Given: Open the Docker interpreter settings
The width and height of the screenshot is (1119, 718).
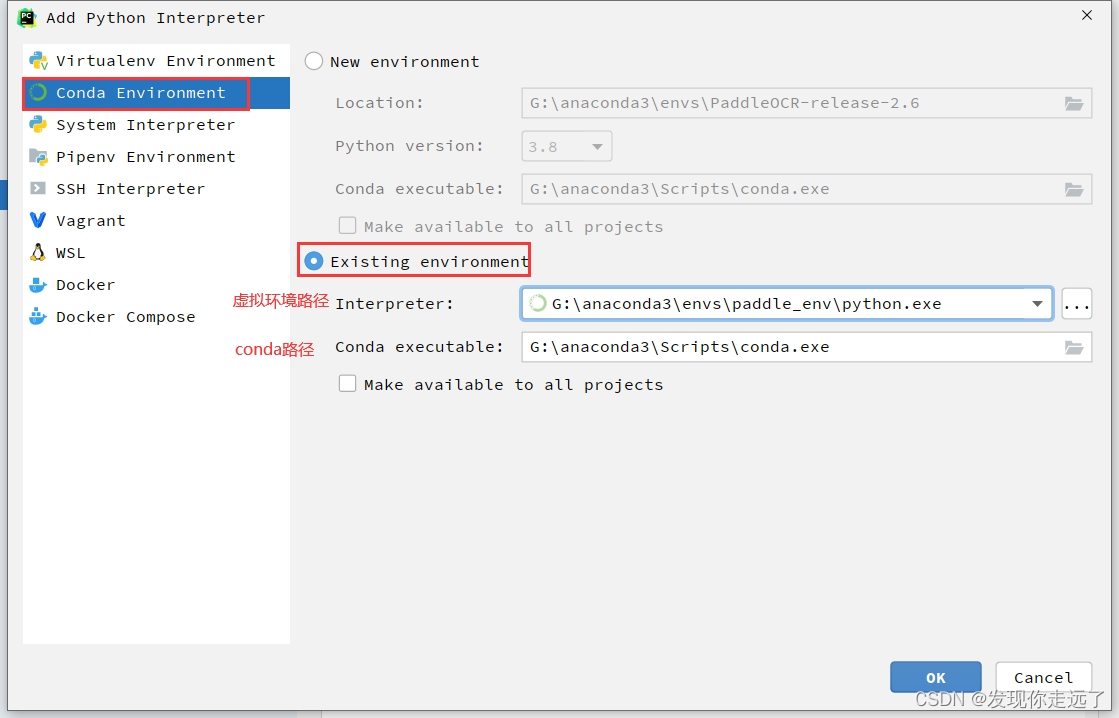Looking at the screenshot, I should [x=36, y=284].
